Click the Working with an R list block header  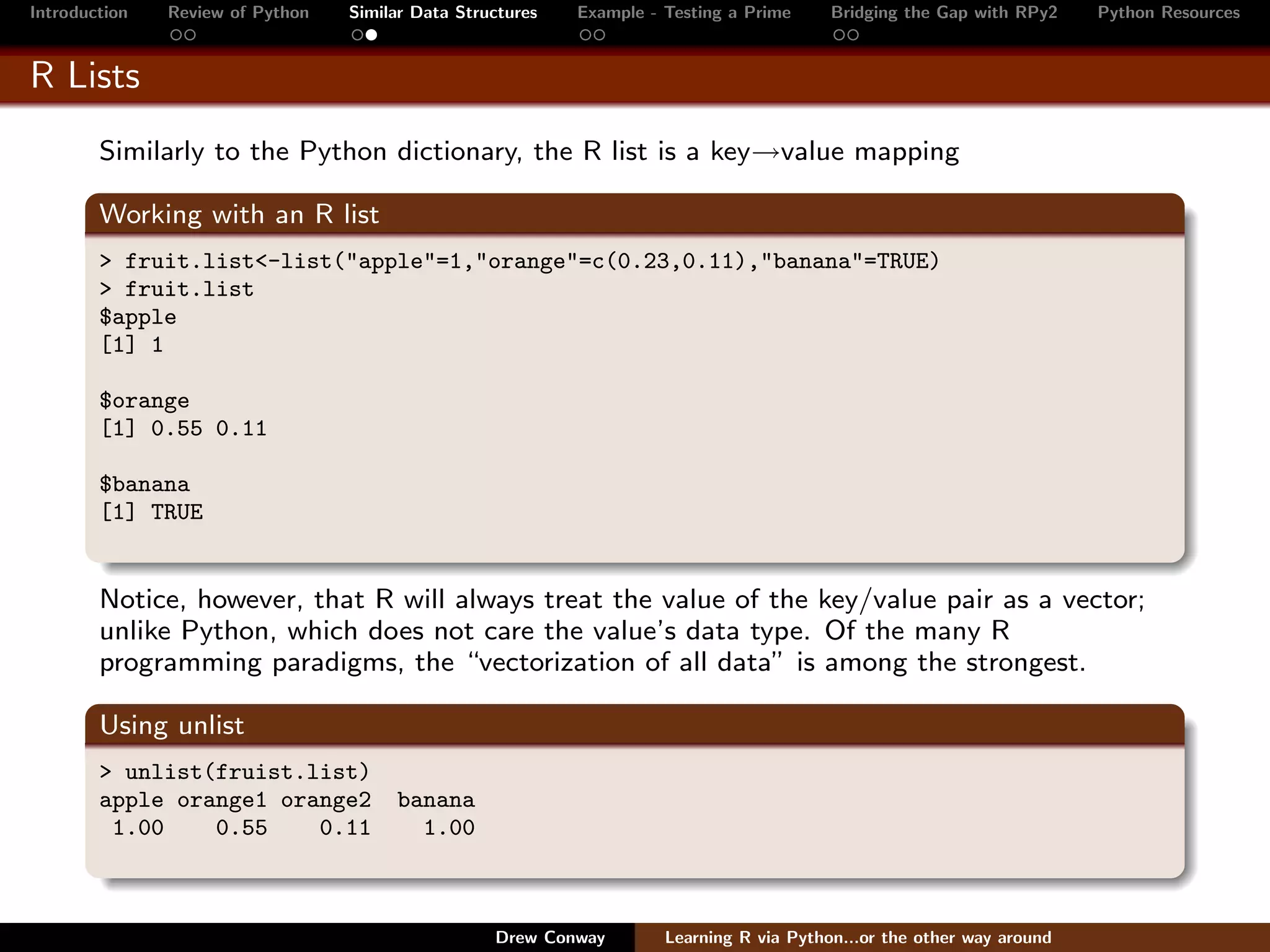pos(239,214)
